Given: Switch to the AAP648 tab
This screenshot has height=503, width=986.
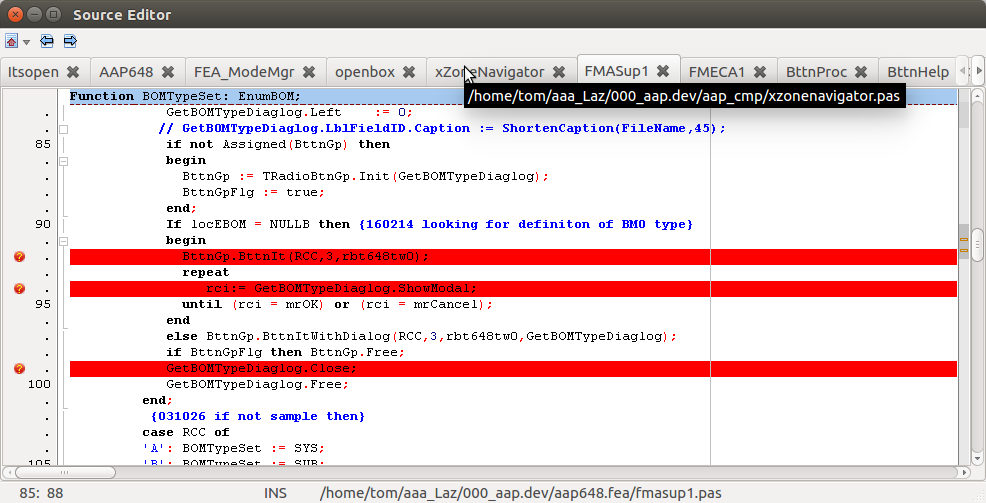Looking at the screenshot, I should tap(125, 72).
